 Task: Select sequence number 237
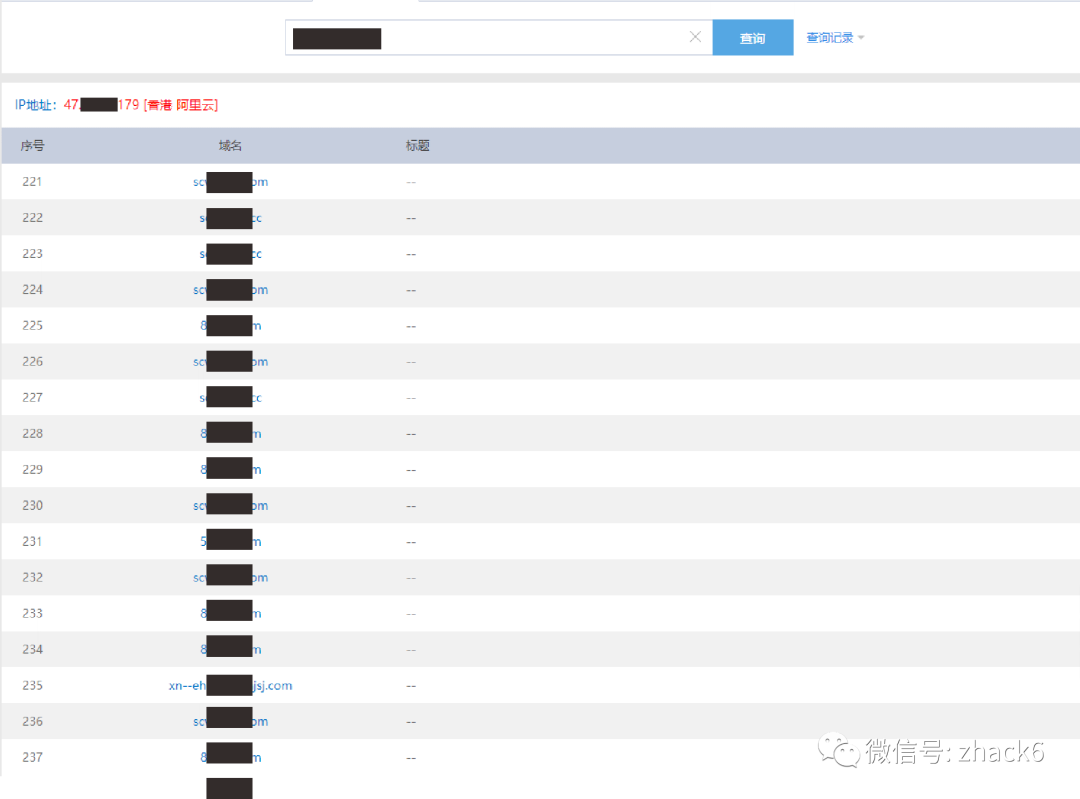coord(32,757)
